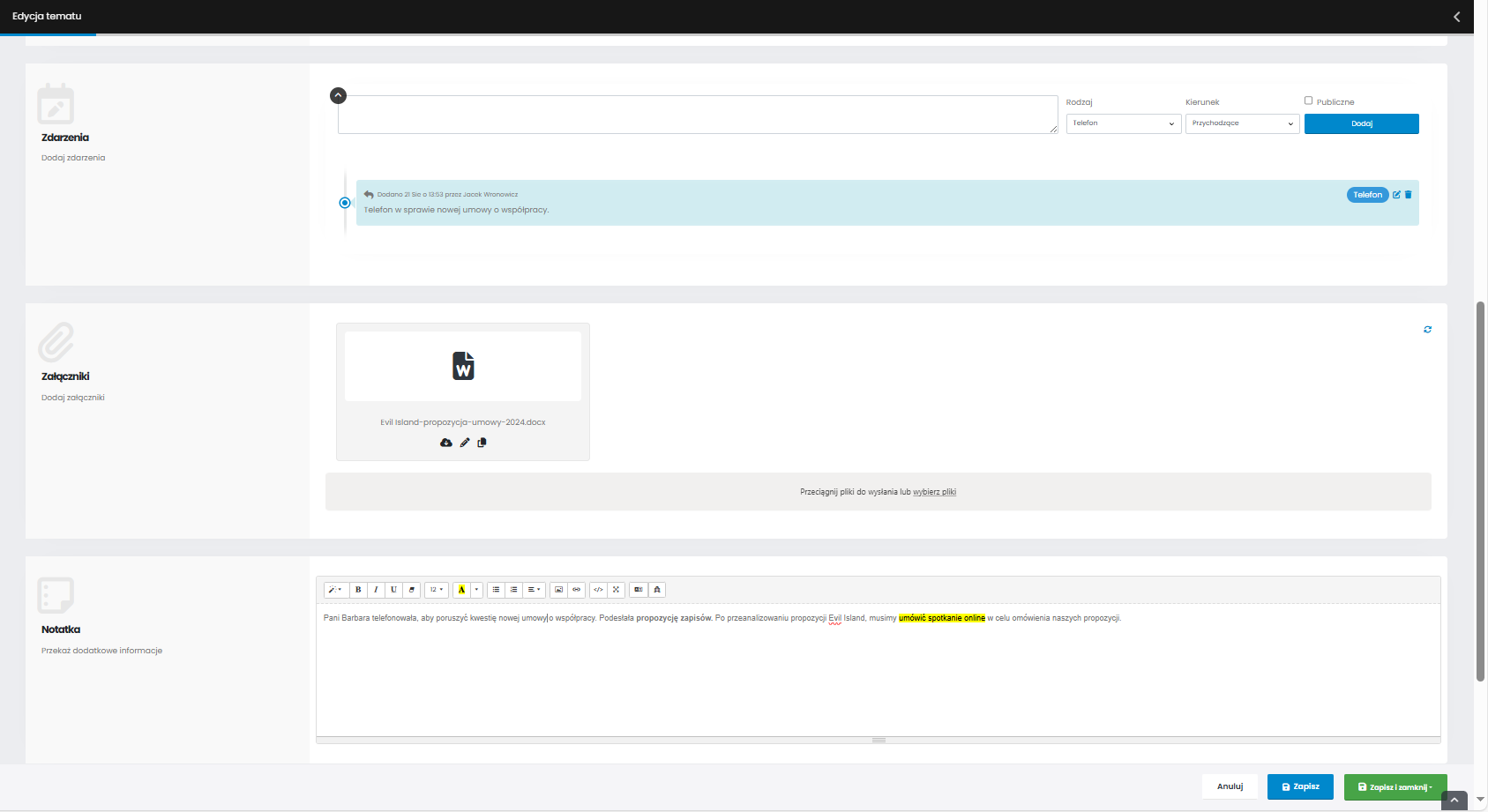The height and width of the screenshot is (812, 1488).
Task: Collapse the event form with chevron
Action: click(x=338, y=95)
